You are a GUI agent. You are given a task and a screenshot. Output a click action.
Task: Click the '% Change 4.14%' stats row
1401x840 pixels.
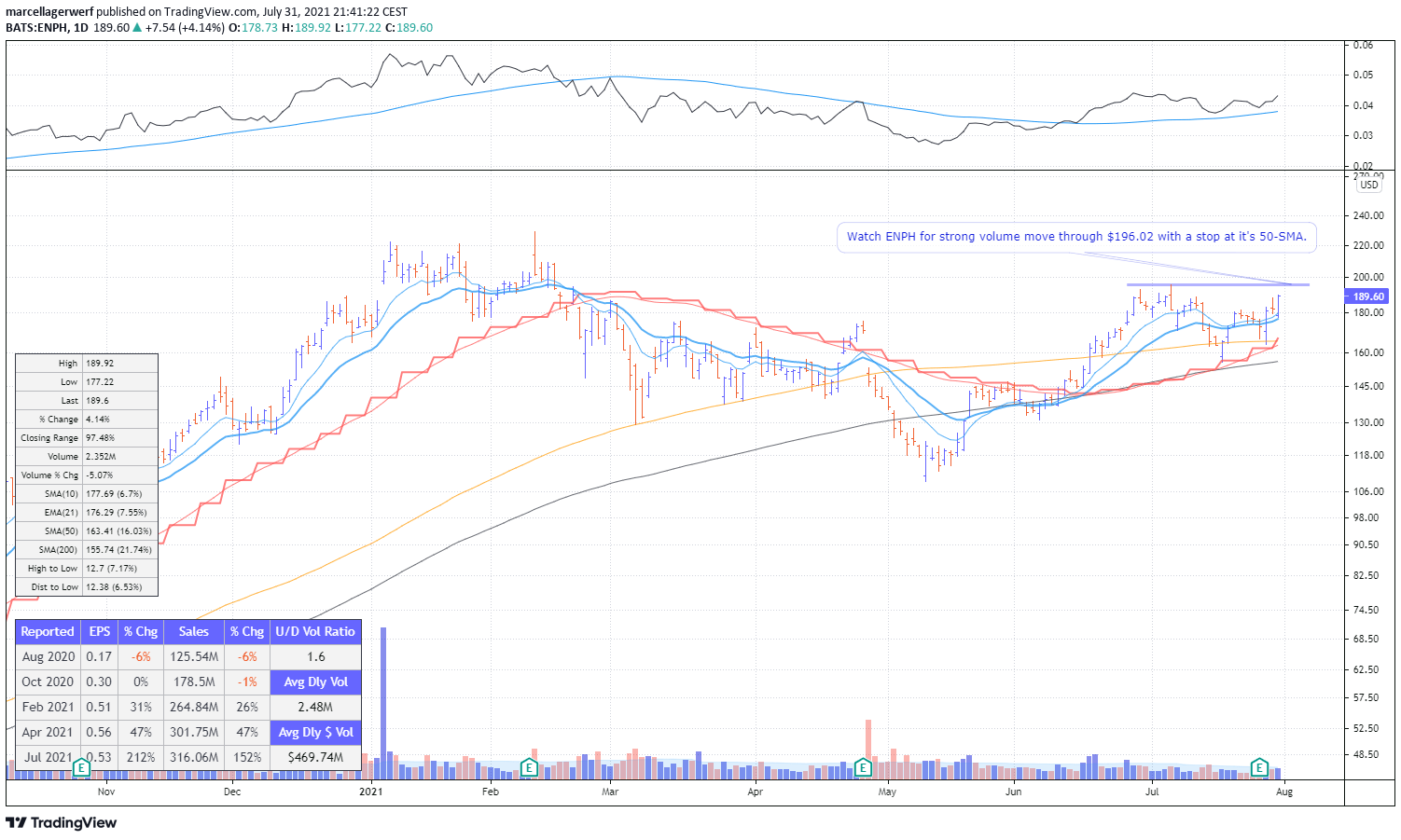point(87,420)
